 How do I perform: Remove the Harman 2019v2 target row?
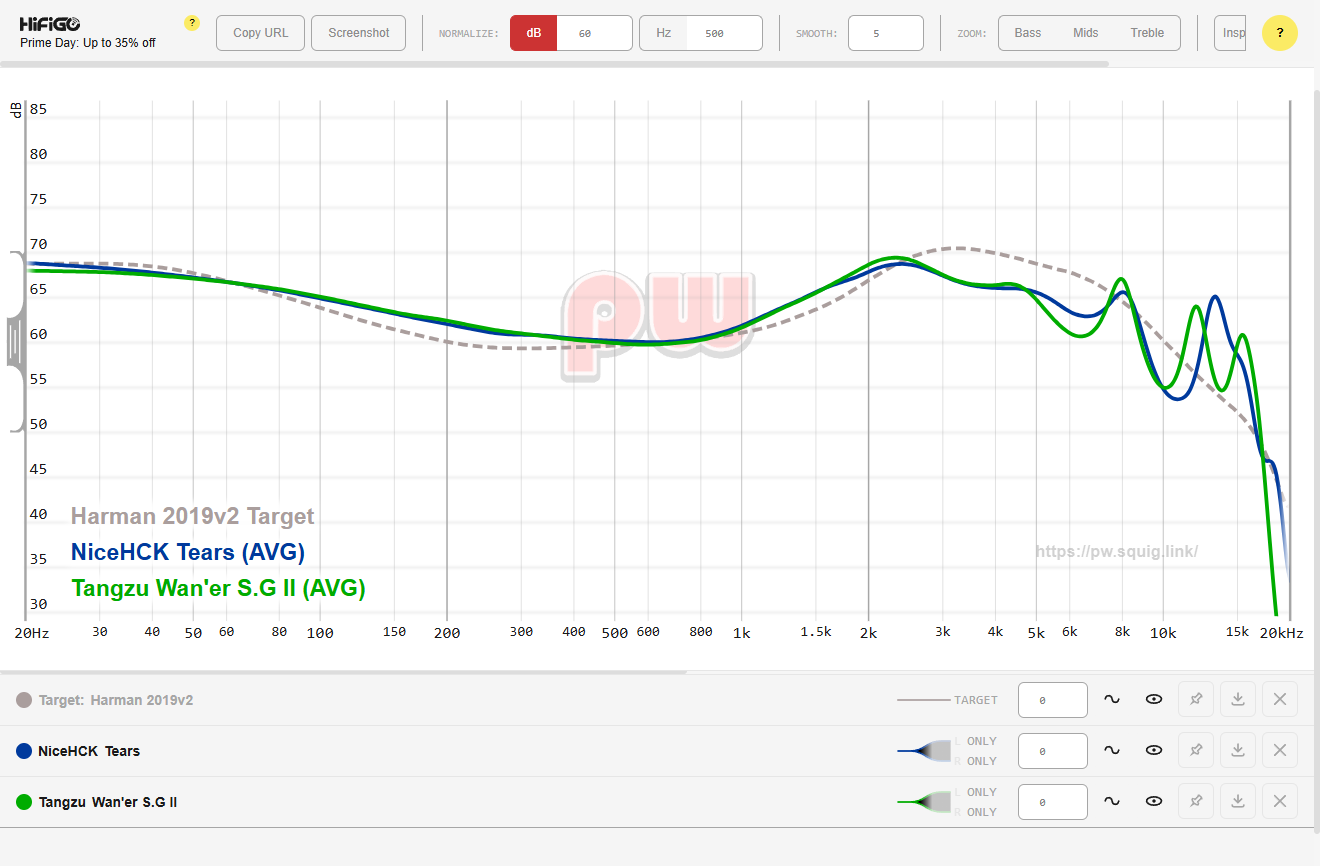point(1280,700)
